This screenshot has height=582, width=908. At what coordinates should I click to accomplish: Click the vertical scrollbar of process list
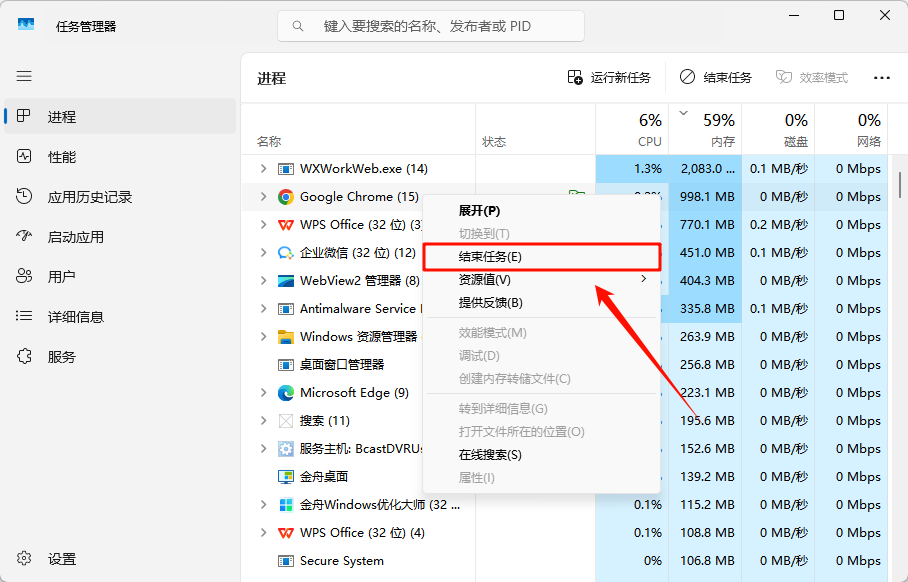point(900,186)
